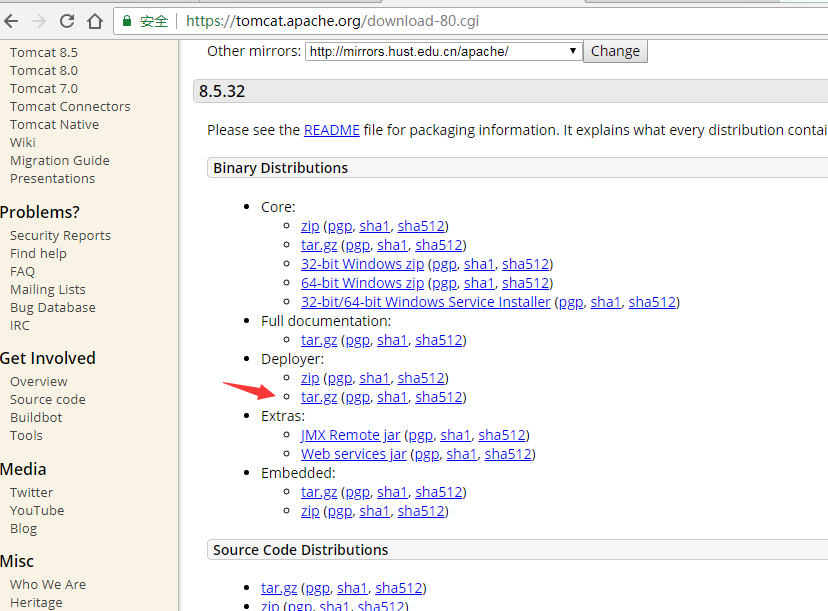Open the sha512 link for Core zip
This screenshot has height=611, width=828.
coord(421,226)
